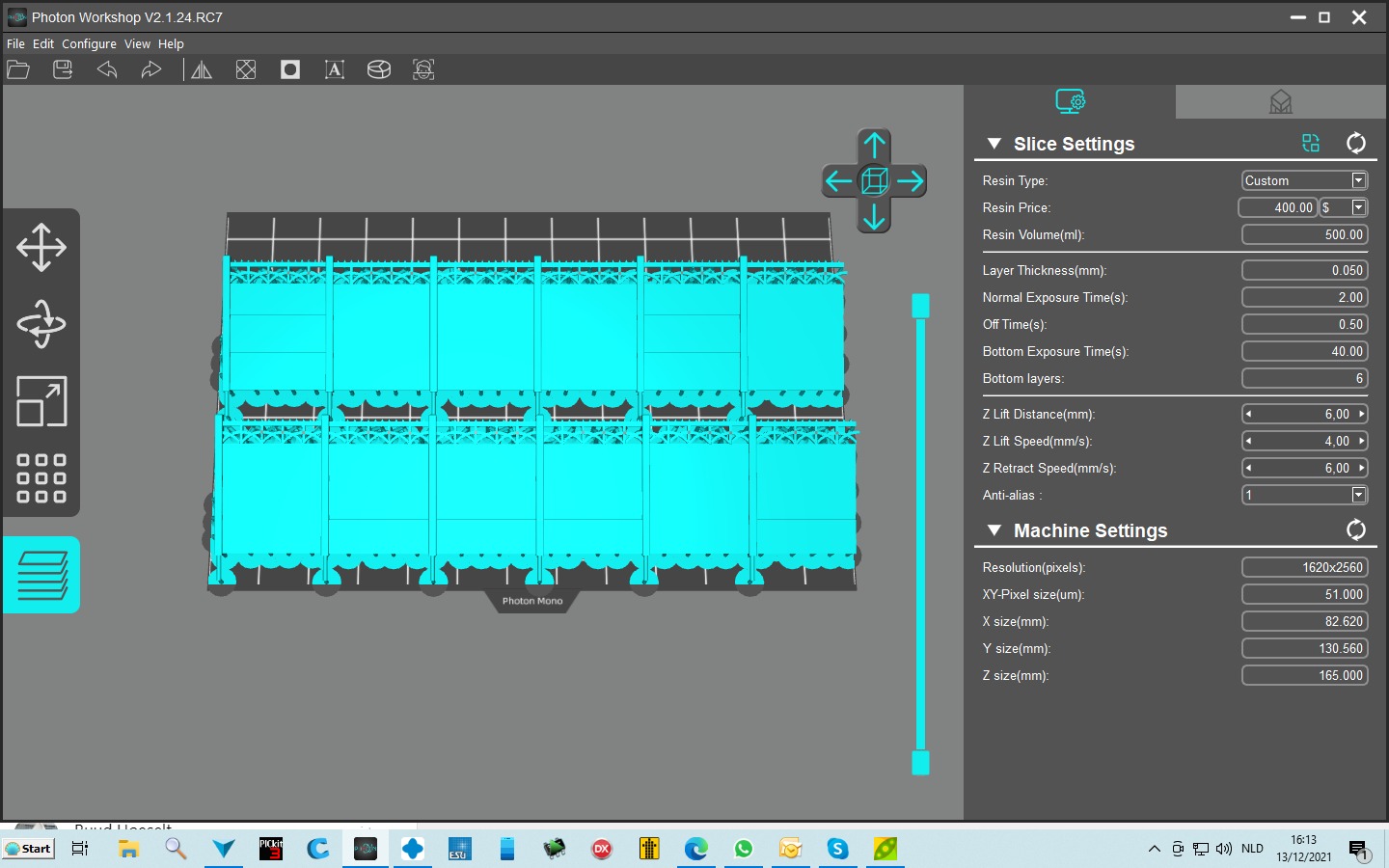Open Microsoft Edge from taskbar

click(696, 849)
